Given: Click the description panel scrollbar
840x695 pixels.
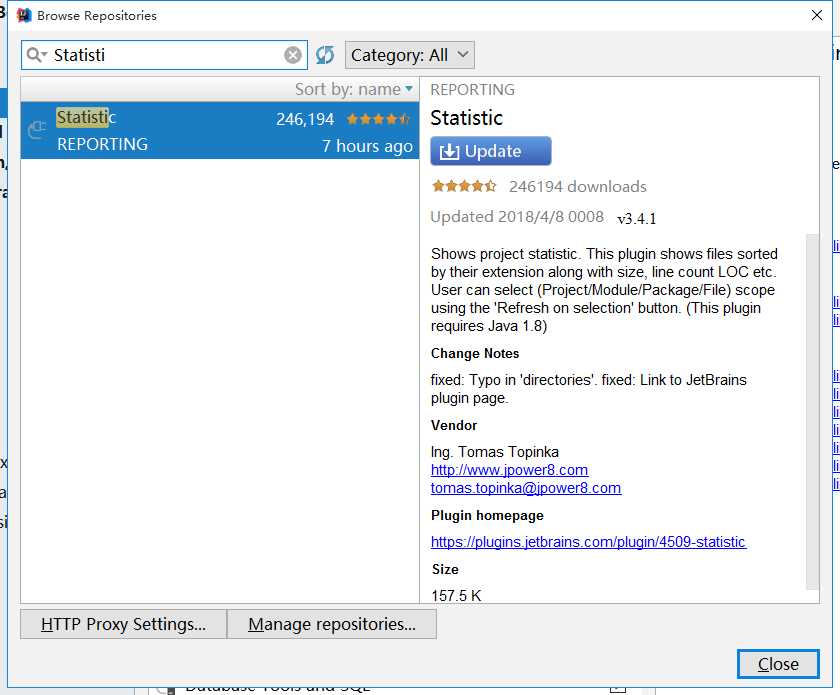Looking at the screenshot, I should [x=812, y=412].
